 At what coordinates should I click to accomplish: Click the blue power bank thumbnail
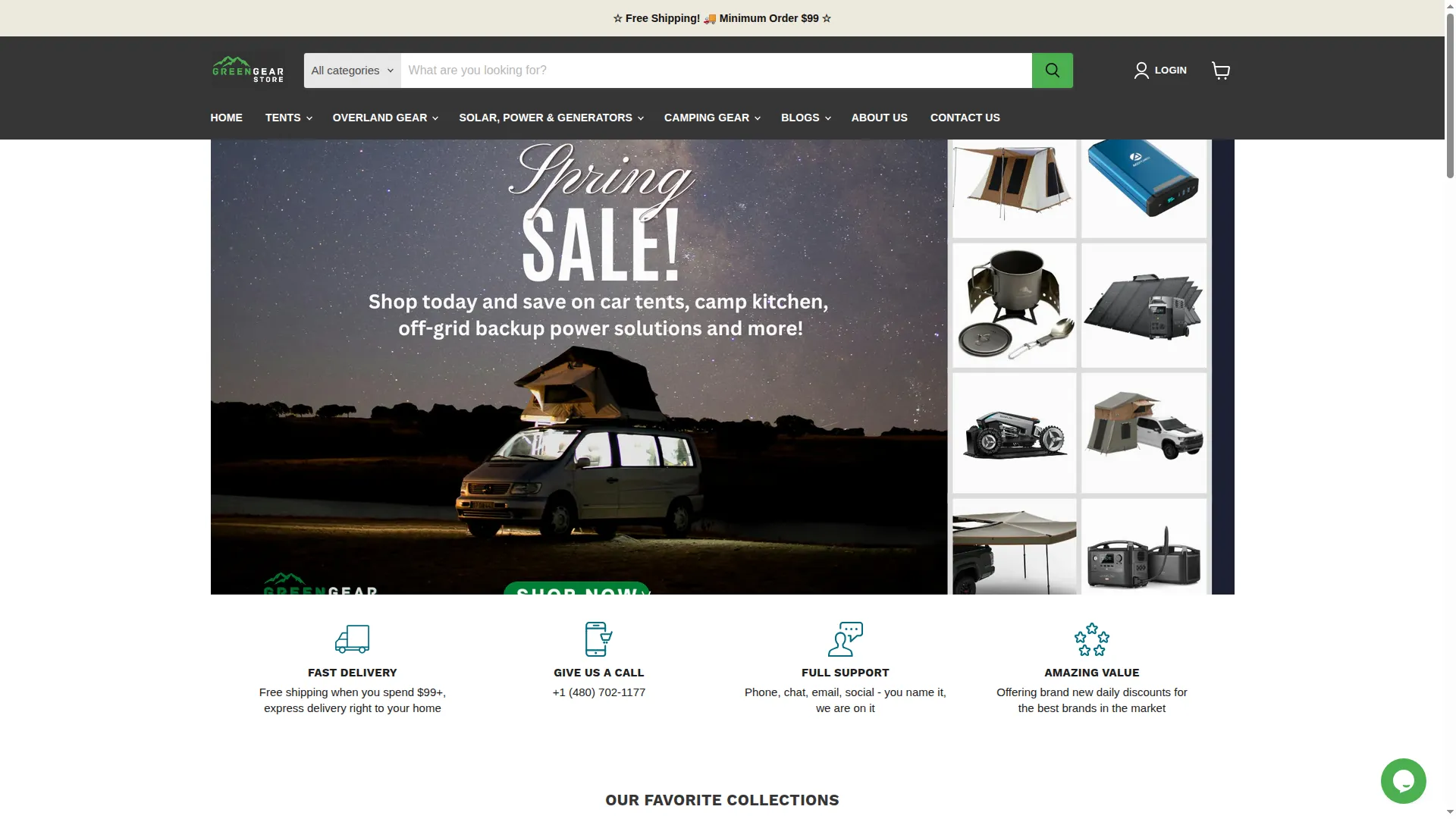click(1144, 188)
